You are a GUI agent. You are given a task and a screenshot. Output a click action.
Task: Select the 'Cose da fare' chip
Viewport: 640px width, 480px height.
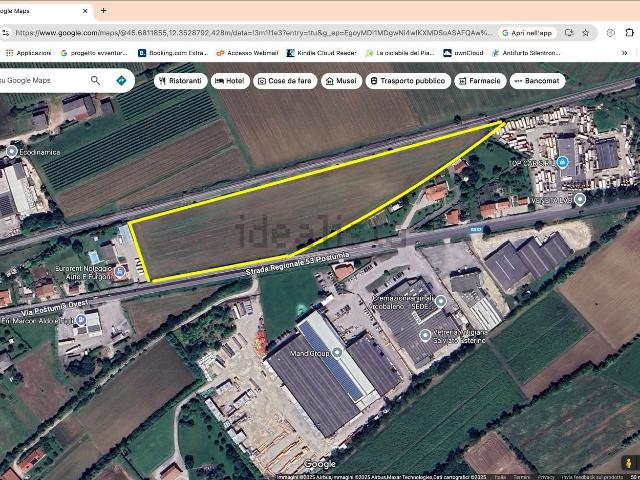285,81
